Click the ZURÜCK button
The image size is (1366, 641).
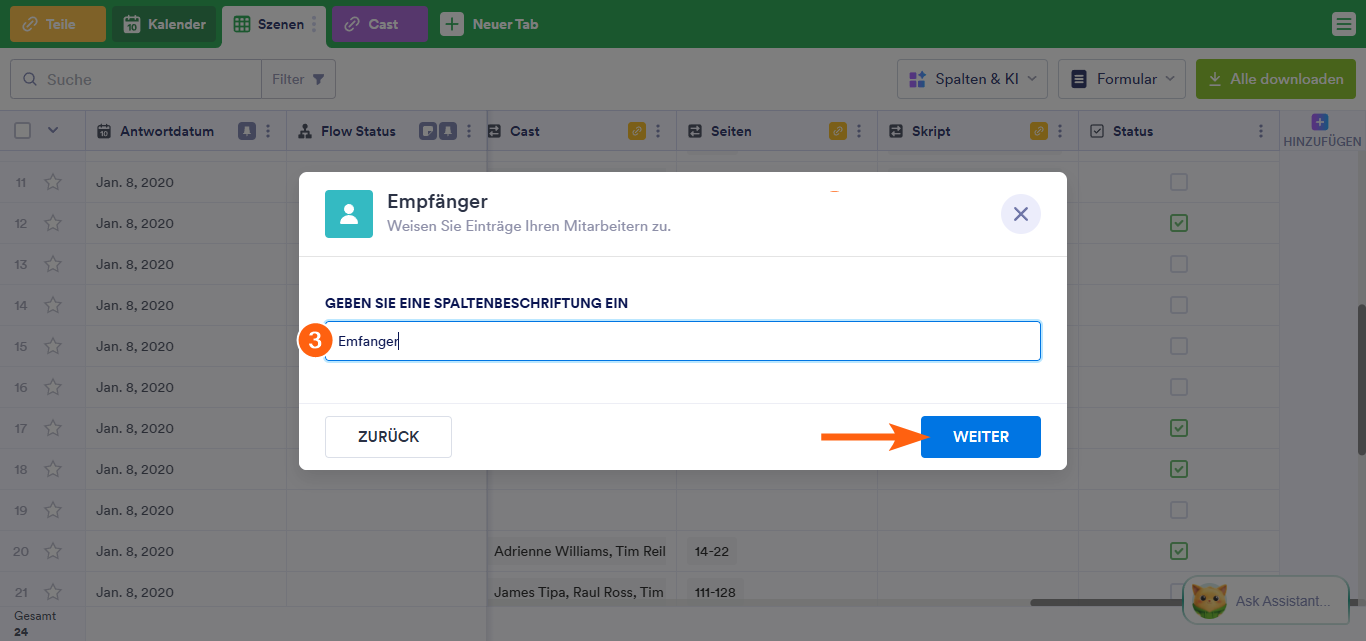[388, 437]
